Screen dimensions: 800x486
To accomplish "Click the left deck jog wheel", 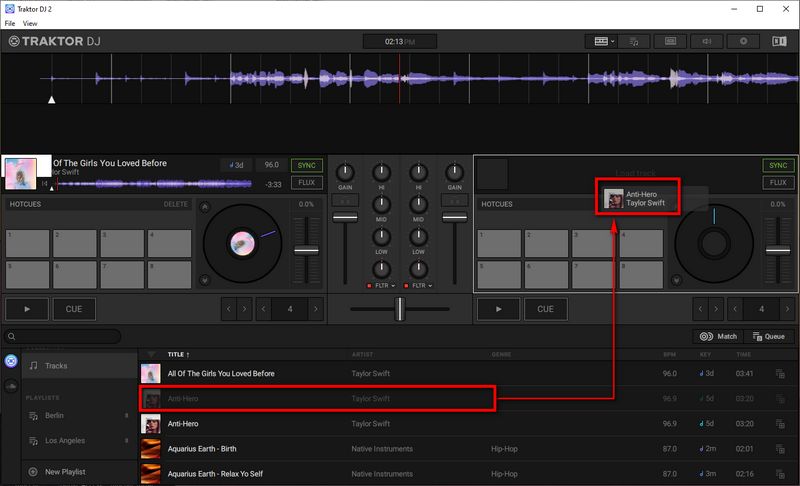I will 242,244.
